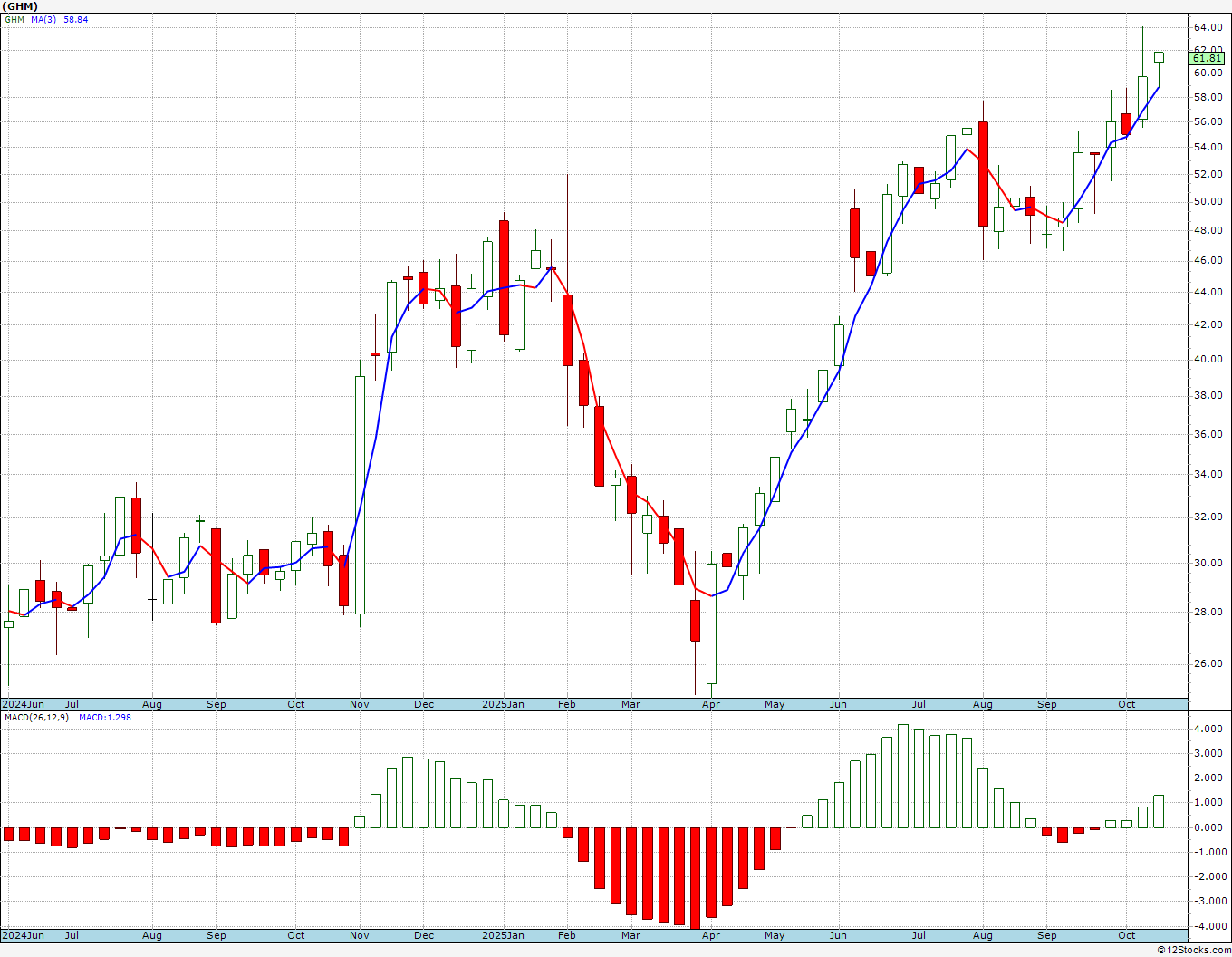Select the 46.00 price axis label

tap(1208, 260)
